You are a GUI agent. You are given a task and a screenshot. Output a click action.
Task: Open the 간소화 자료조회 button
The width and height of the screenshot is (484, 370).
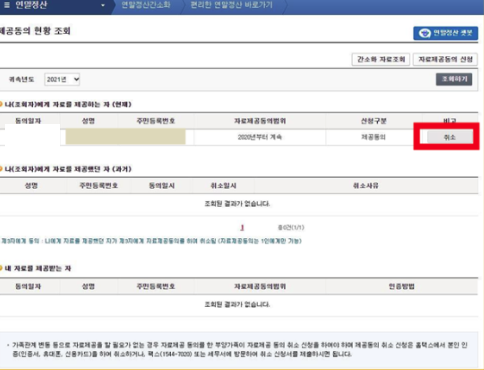(x=381, y=59)
